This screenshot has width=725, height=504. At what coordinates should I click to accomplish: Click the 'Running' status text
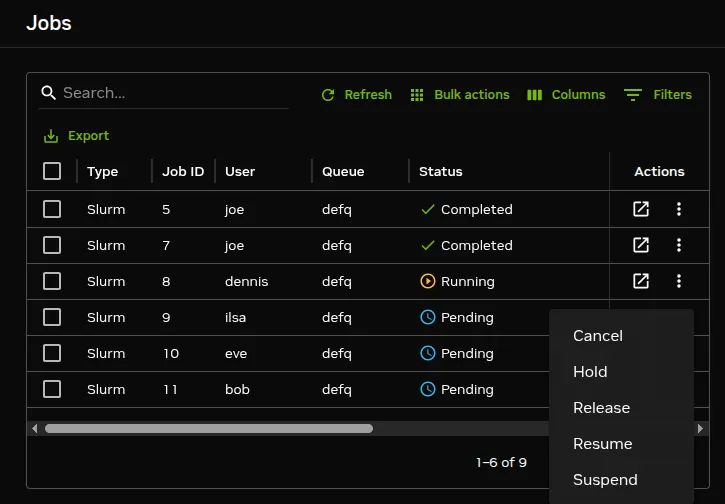467,282
